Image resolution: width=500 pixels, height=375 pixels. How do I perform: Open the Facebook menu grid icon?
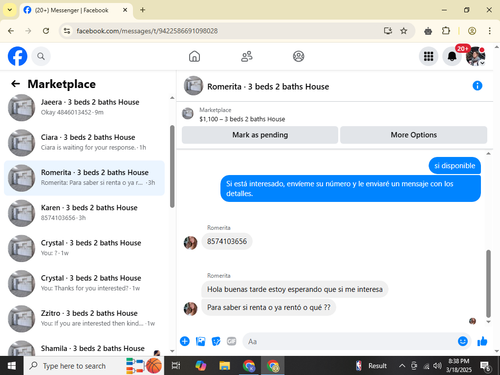point(428,56)
